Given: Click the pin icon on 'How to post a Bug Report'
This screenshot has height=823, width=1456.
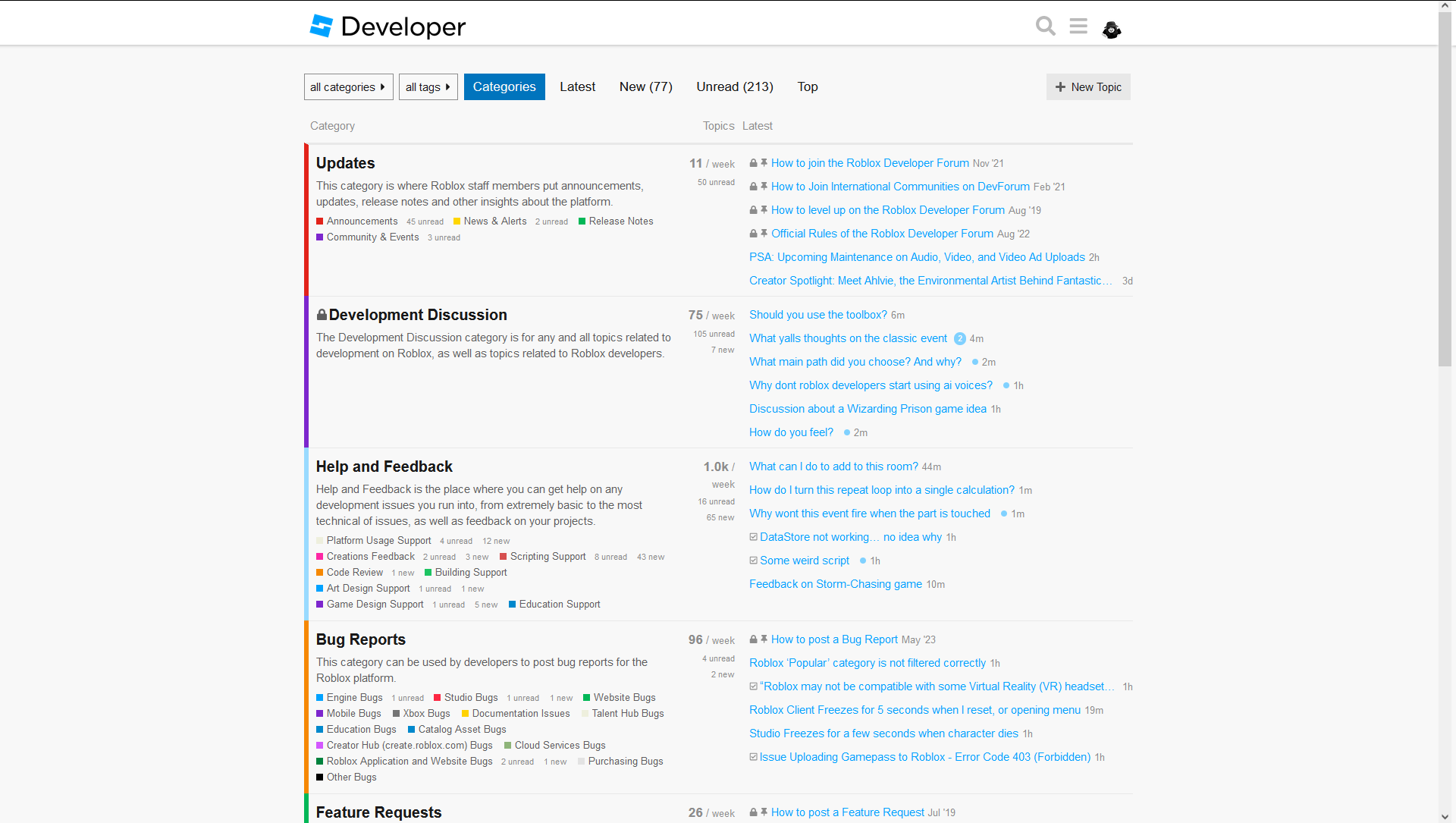Looking at the screenshot, I should click(x=764, y=639).
